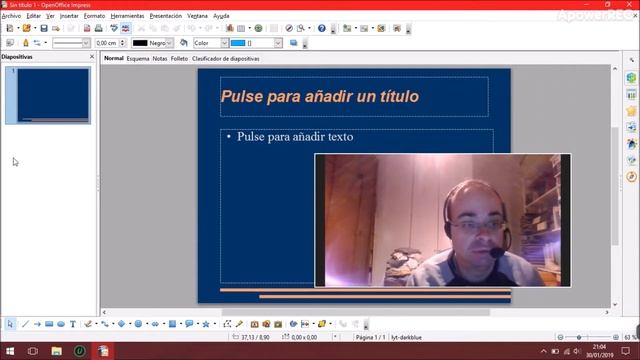Open the line style dropdown

(86, 43)
